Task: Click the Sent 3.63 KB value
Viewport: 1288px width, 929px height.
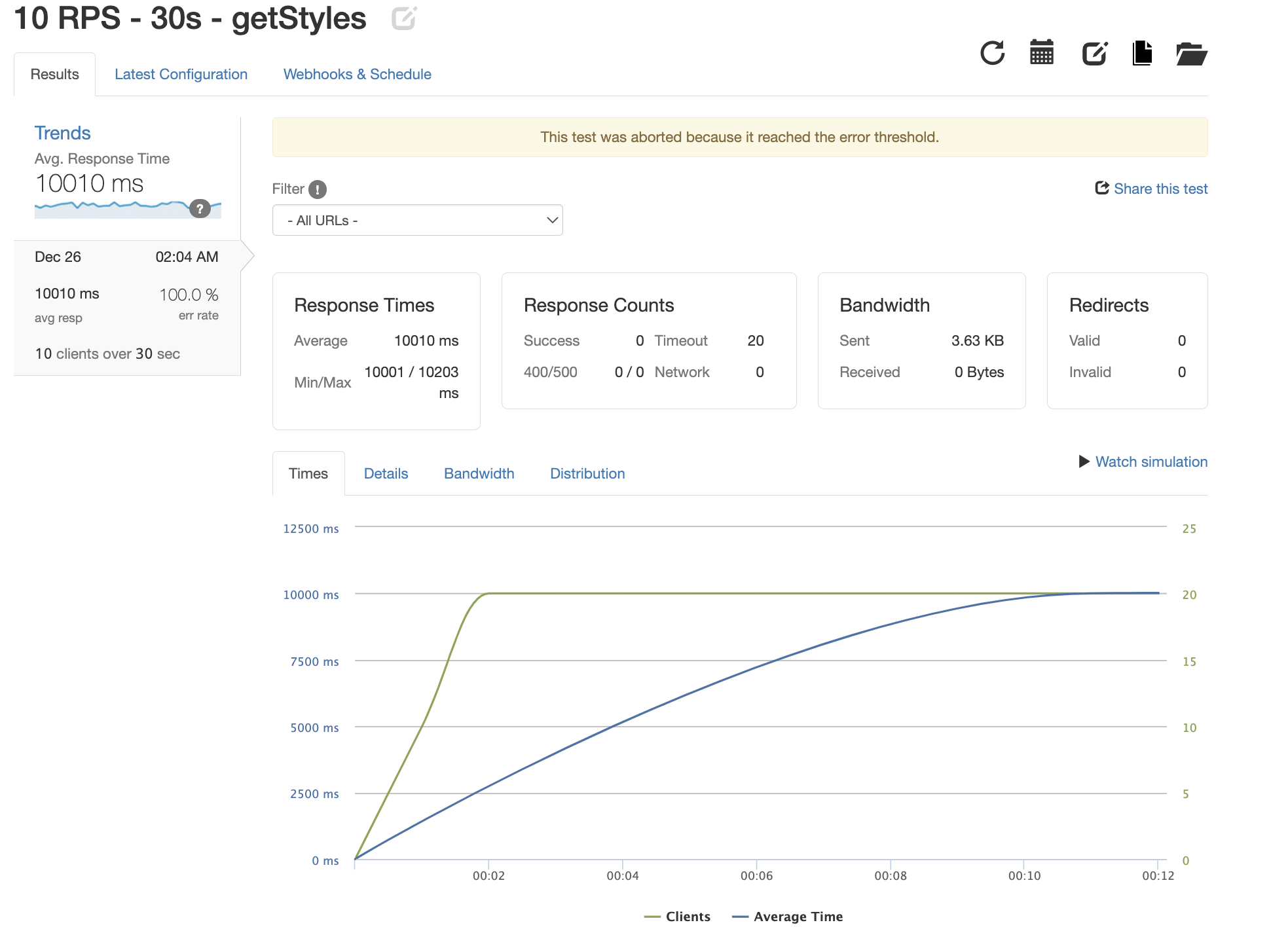Action: click(x=978, y=340)
